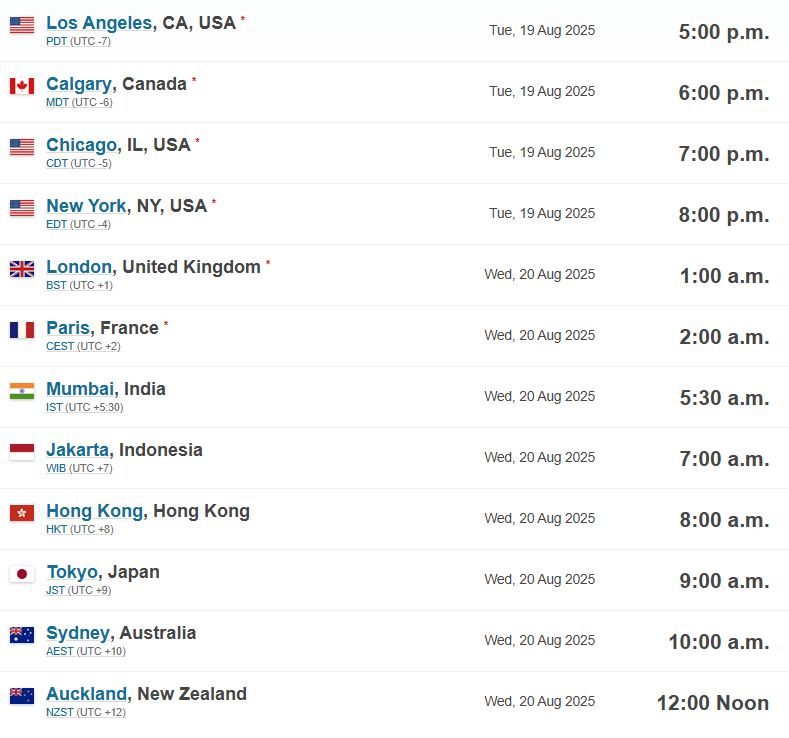Click the PDT (UTC -7) time zone link
789x738 pixels.
click(78, 41)
